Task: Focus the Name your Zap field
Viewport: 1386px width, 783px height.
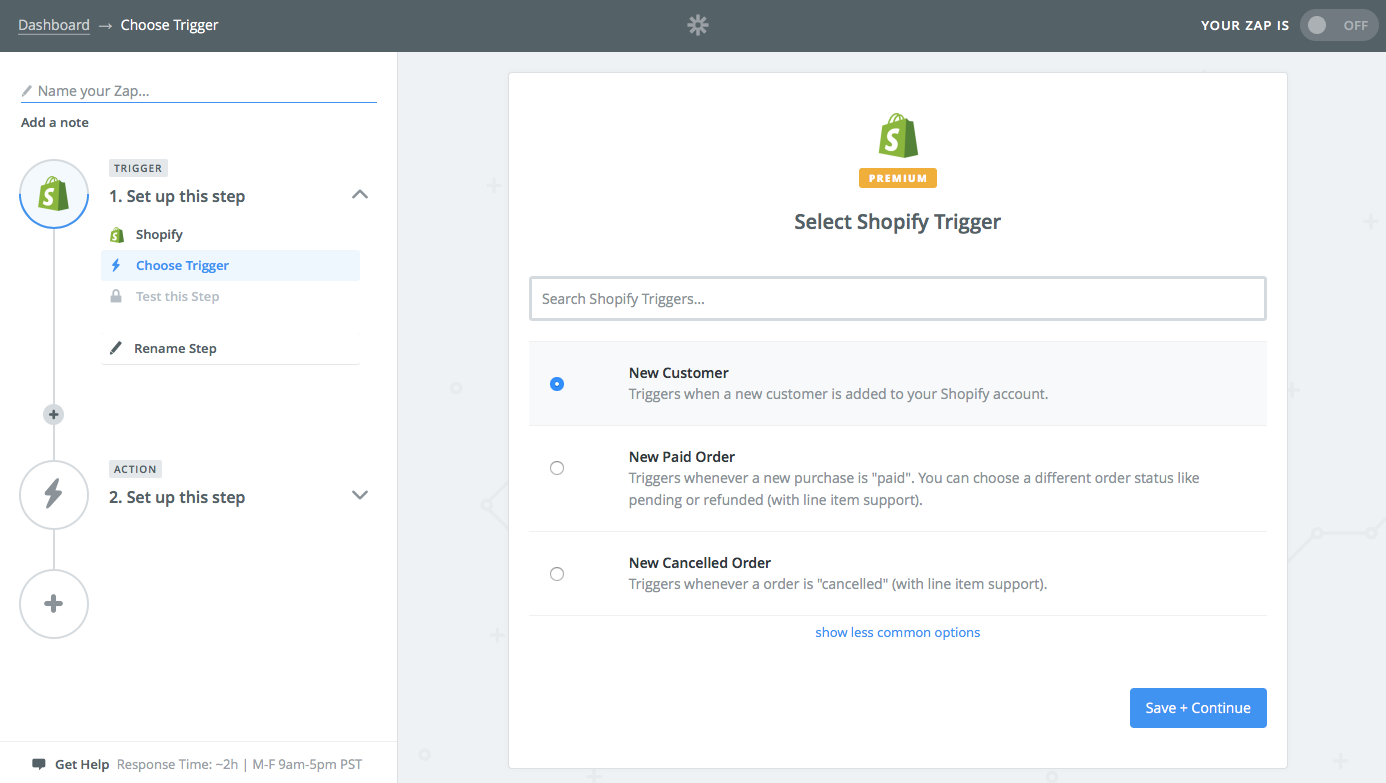Action: pos(199,91)
